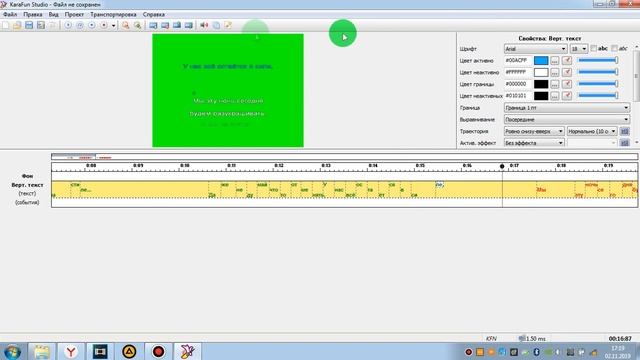Click the #00ACFF hex color field
640x360 pixels.
[x=518, y=60]
